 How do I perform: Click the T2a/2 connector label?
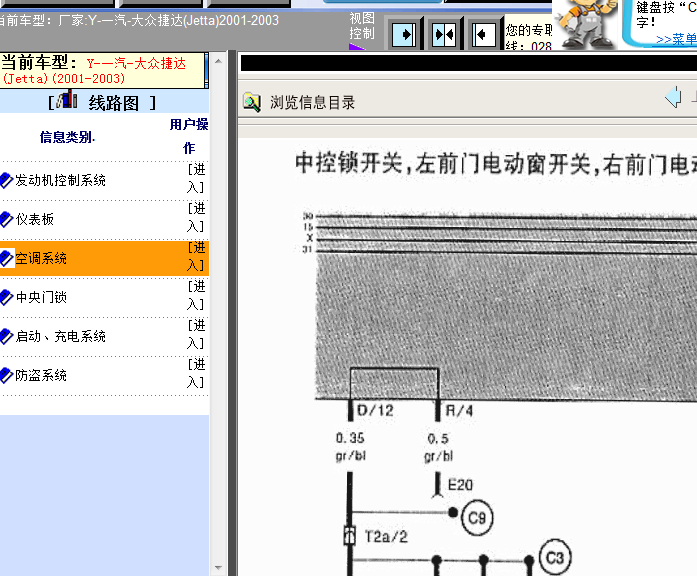tap(386, 537)
